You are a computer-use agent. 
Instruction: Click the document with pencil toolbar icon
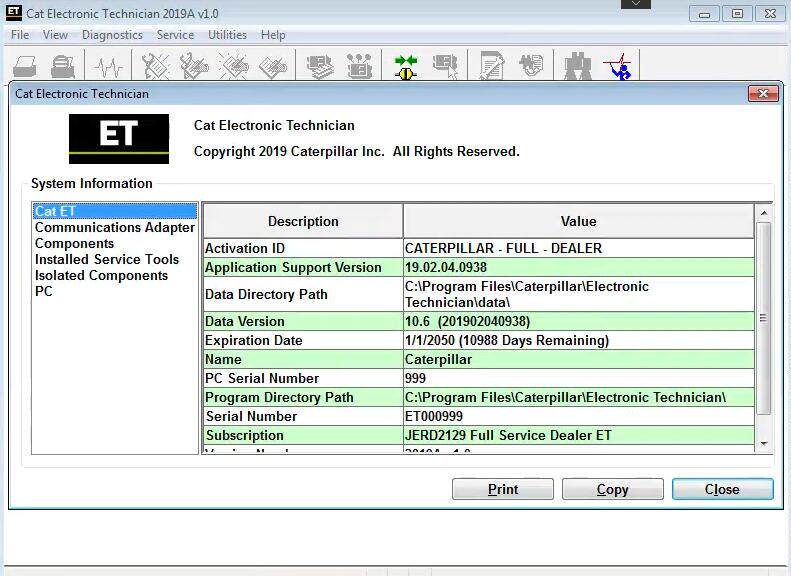tap(492, 66)
